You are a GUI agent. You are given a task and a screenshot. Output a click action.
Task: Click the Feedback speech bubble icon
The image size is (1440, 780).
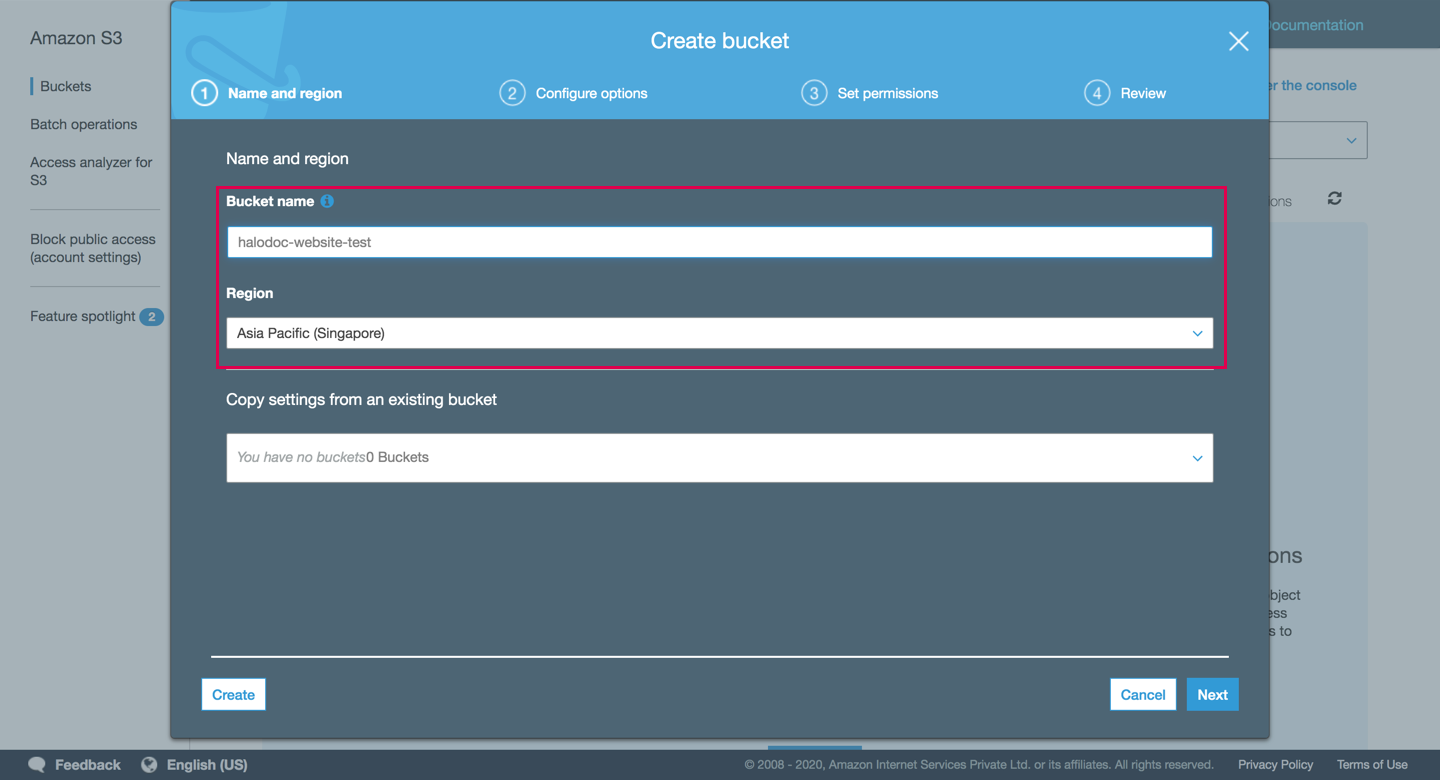(37, 765)
